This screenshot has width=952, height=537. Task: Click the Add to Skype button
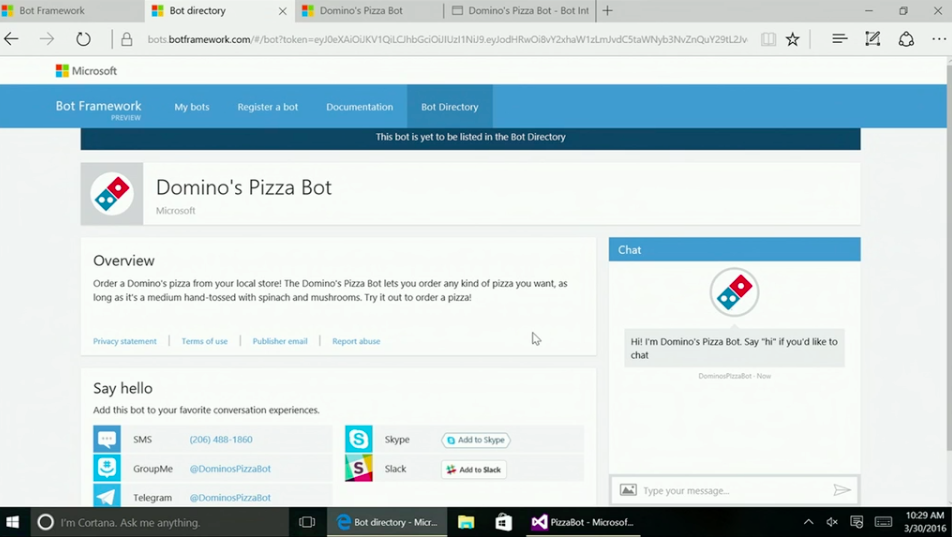pos(476,440)
